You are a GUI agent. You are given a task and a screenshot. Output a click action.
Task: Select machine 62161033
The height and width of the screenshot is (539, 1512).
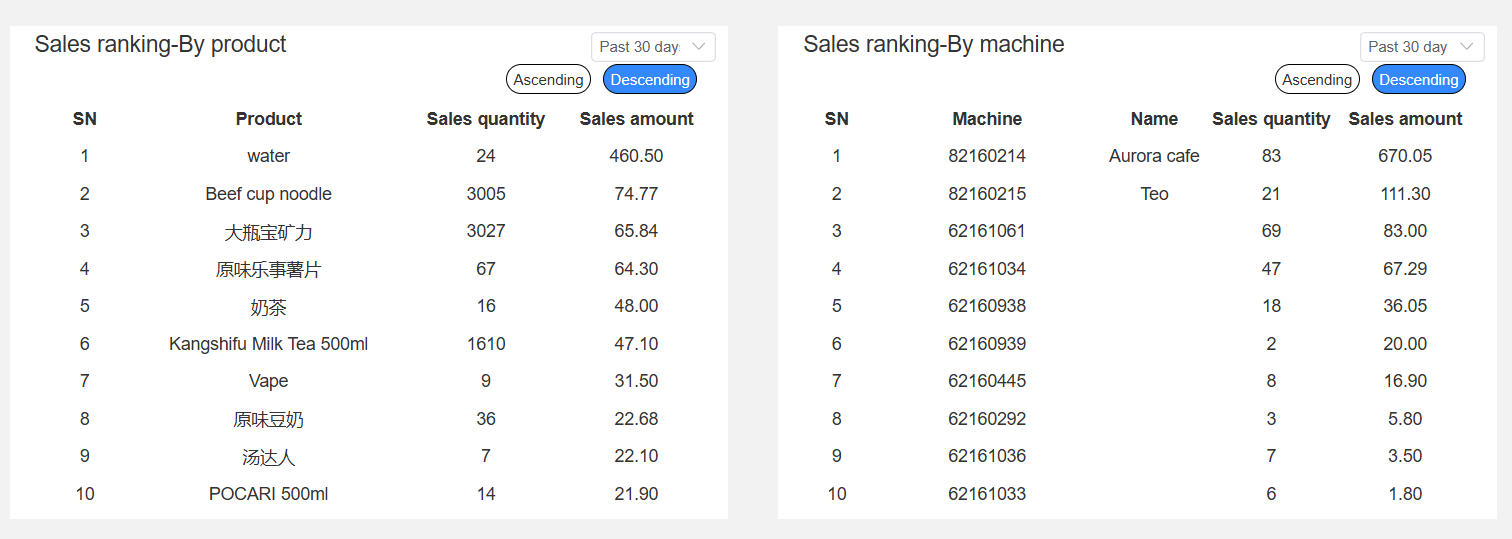[987, 494]
